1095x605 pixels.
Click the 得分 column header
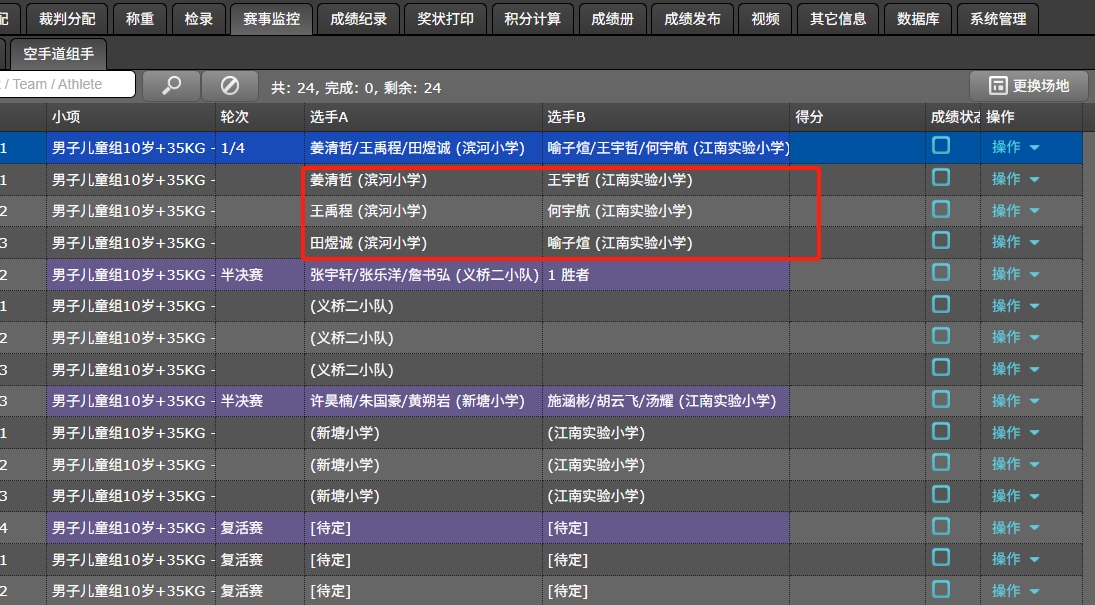point(809,117)
